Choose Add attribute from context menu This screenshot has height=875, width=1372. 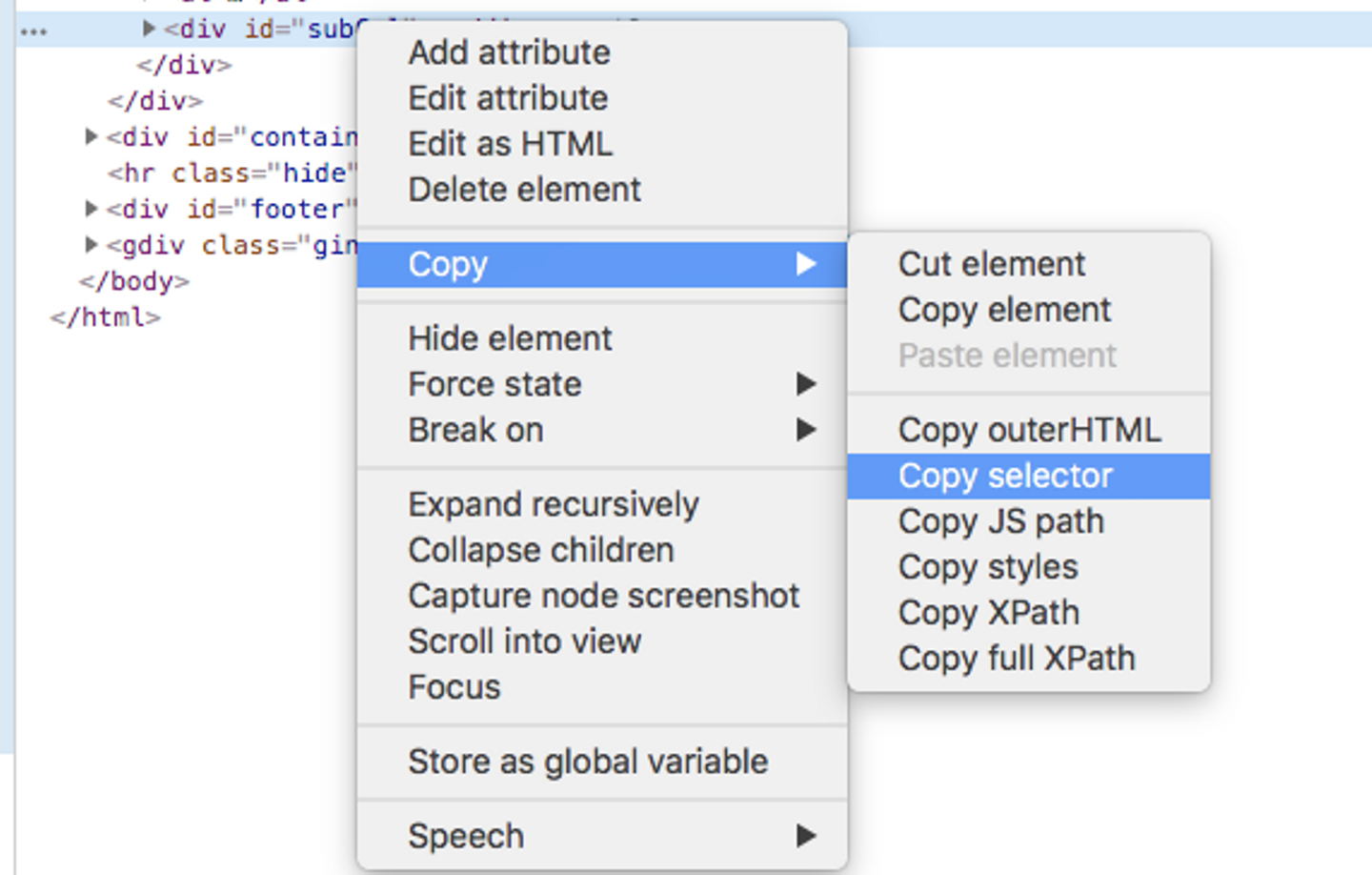point(509,52)
